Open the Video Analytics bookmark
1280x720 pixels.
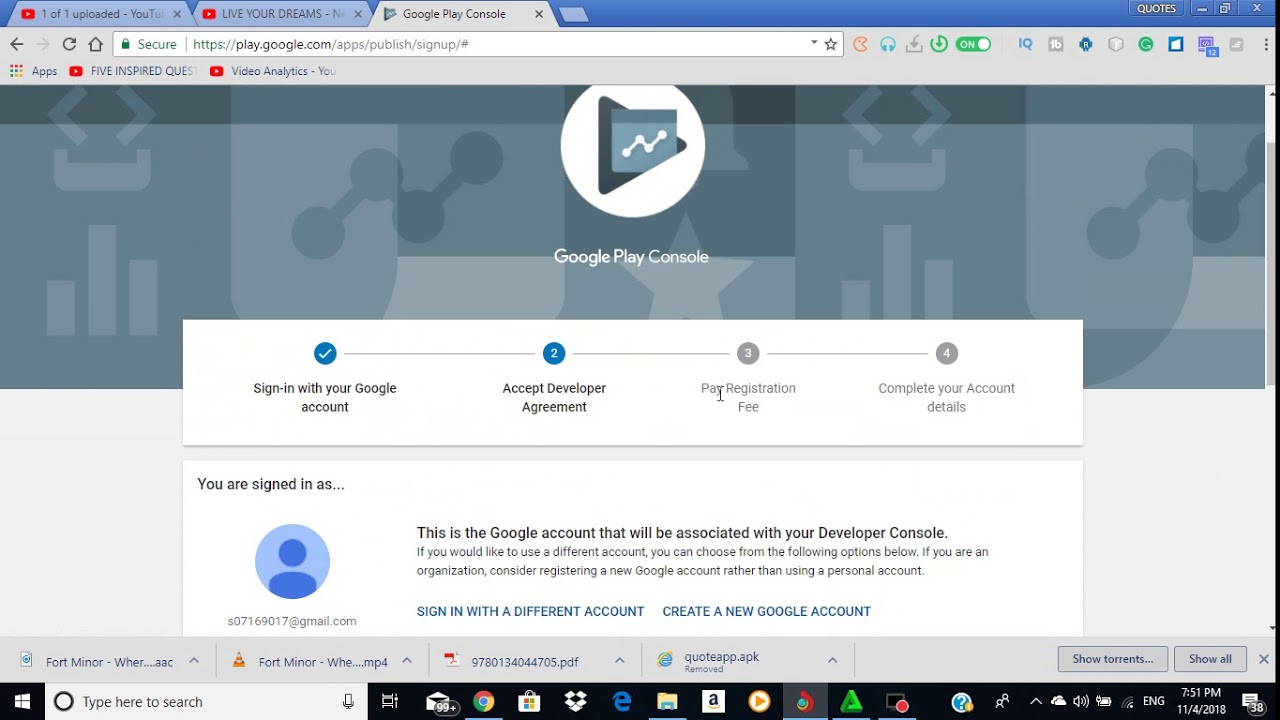tap(273, 71)
